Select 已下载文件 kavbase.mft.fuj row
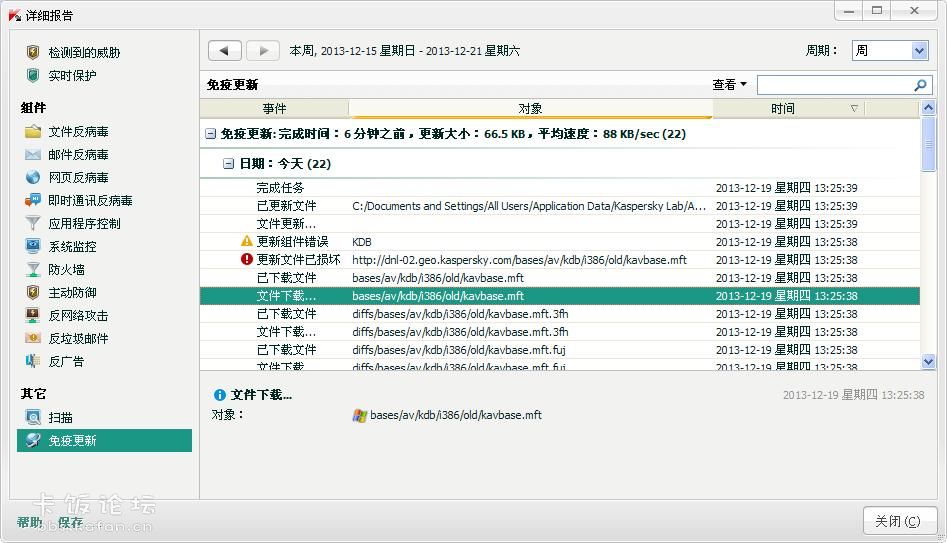Image resolution: width=947 pixels, height=543 pixels. click(x=560, y=350)
